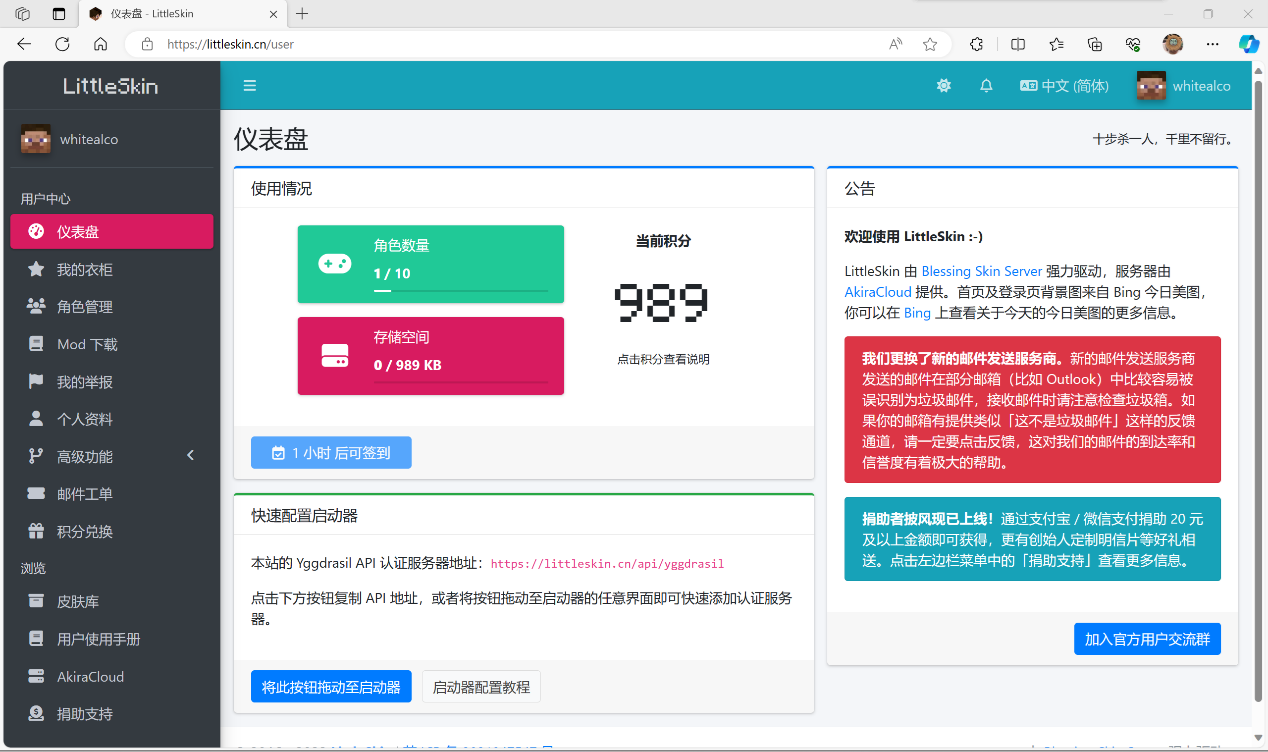Open notifications bell icon
This screenshot has height=752, width=1268.
click(986, 86)
